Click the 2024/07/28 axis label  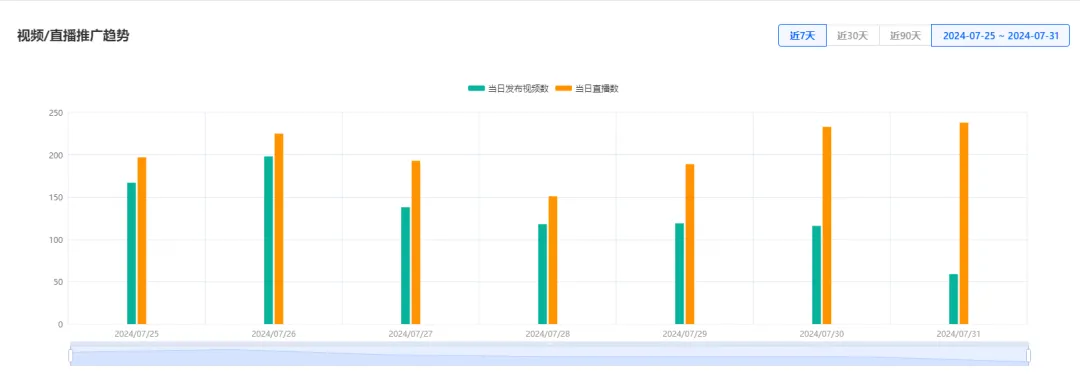click(548, 333)
